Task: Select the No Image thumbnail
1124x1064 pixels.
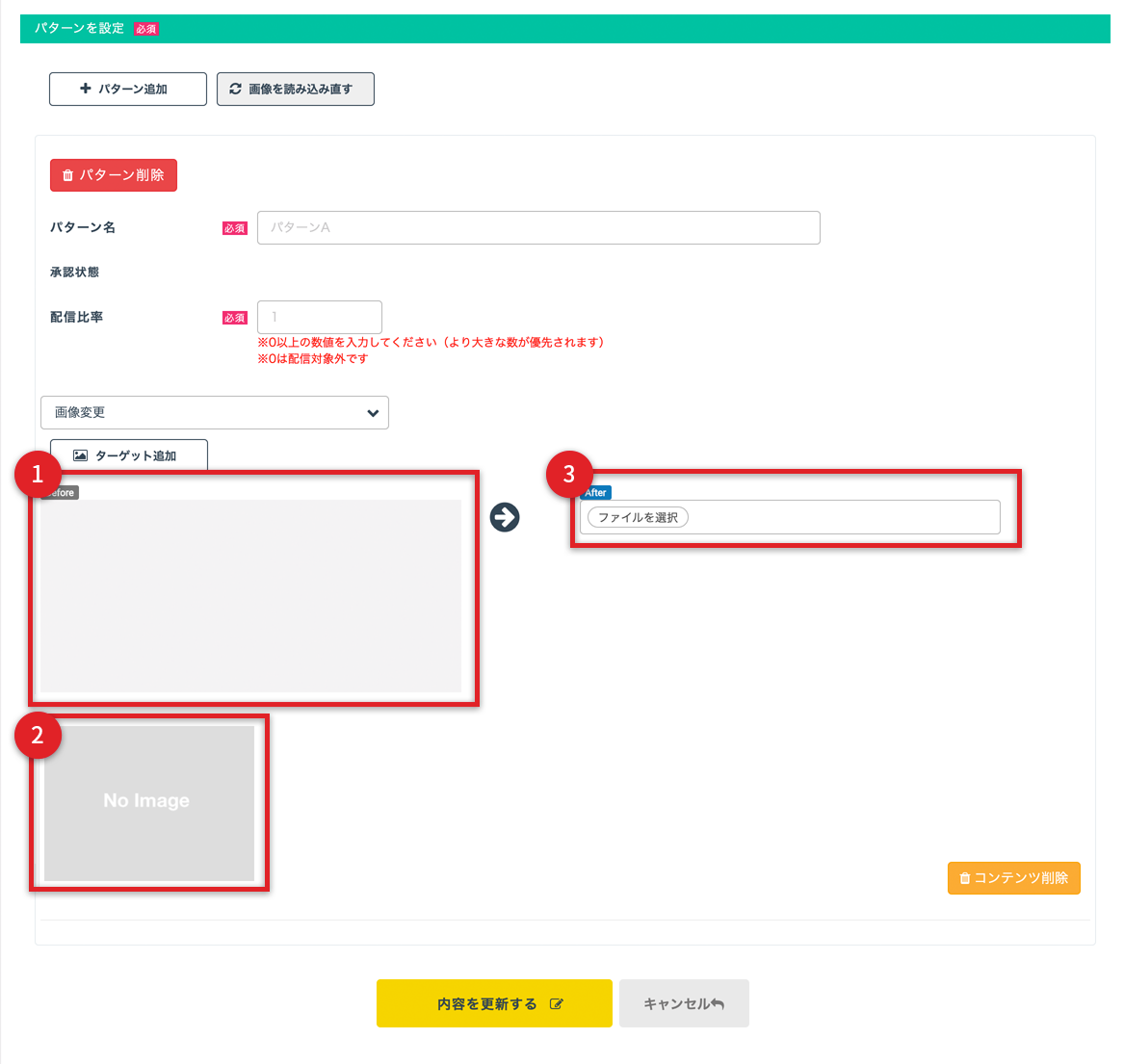Action: pyautogui.click(x=148, y=802)
